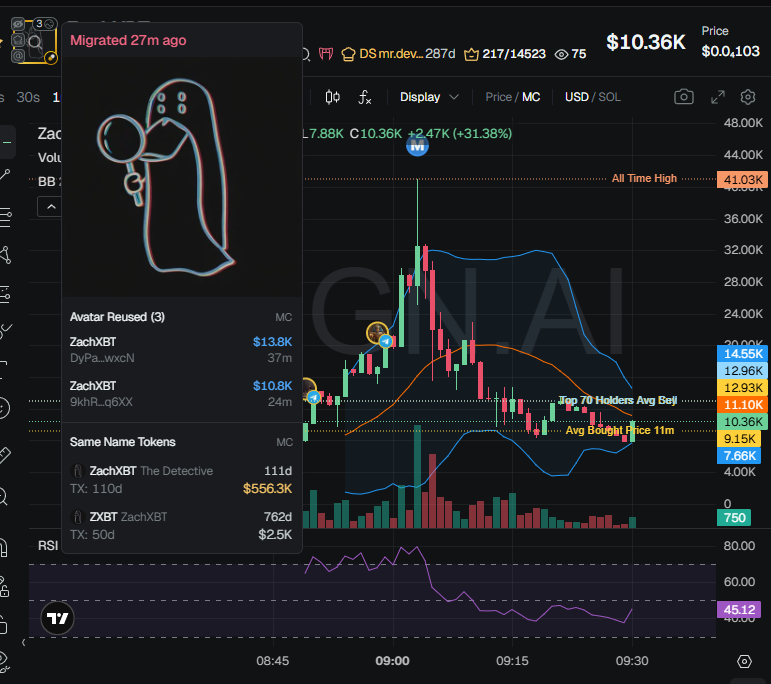Screen dimensions: 771x684
Task: Collapse the indicator legend chevron
Action: [x=51, y=207]
